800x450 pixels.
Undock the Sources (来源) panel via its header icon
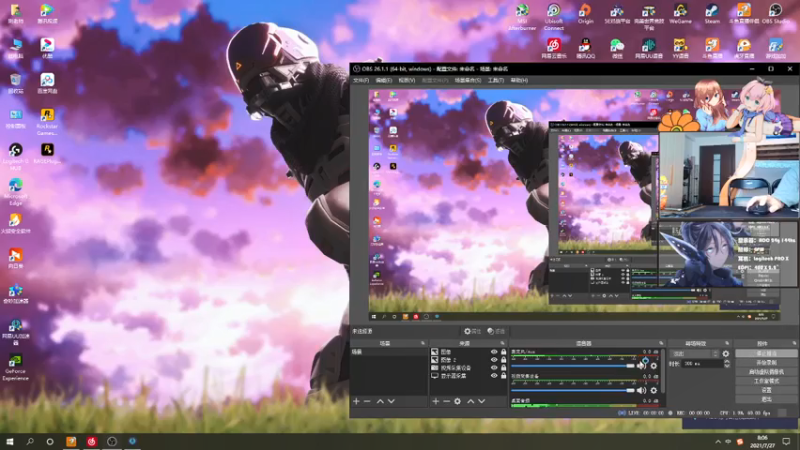(503, 343)
